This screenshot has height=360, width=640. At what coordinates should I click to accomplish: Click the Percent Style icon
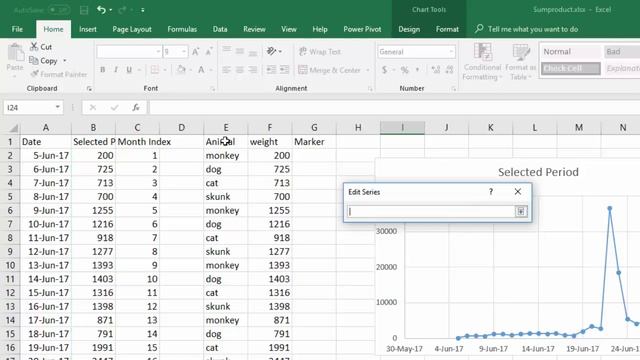click(x=404, y=70)
